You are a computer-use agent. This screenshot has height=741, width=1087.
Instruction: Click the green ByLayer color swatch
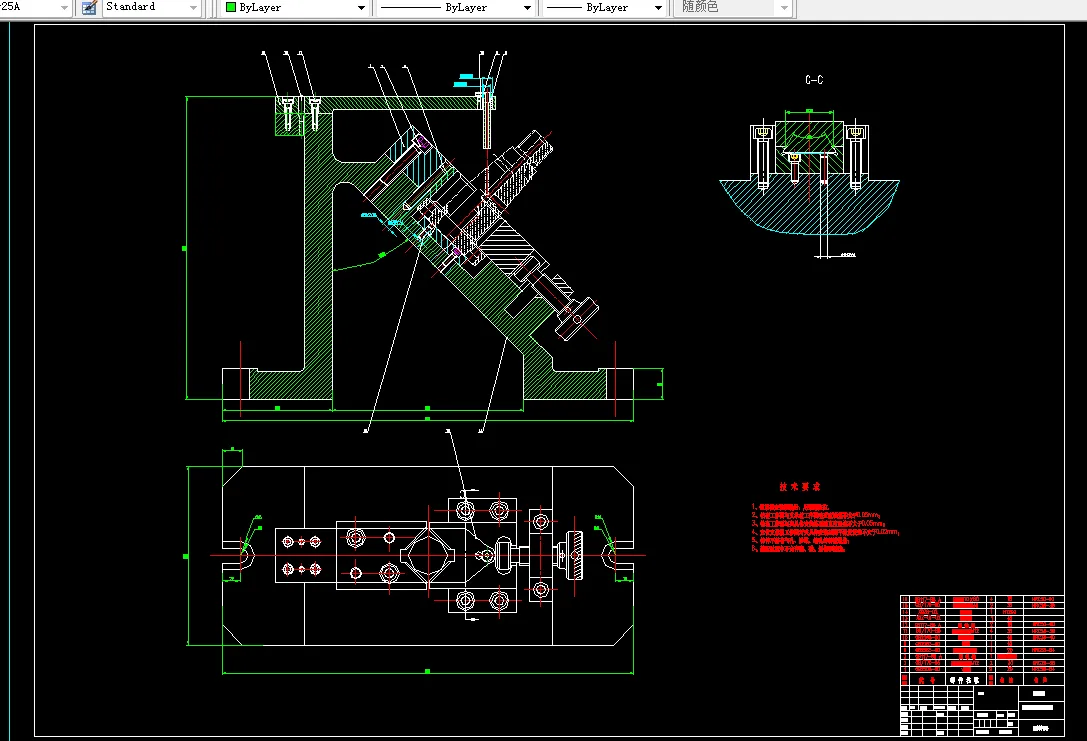(231, 7)
